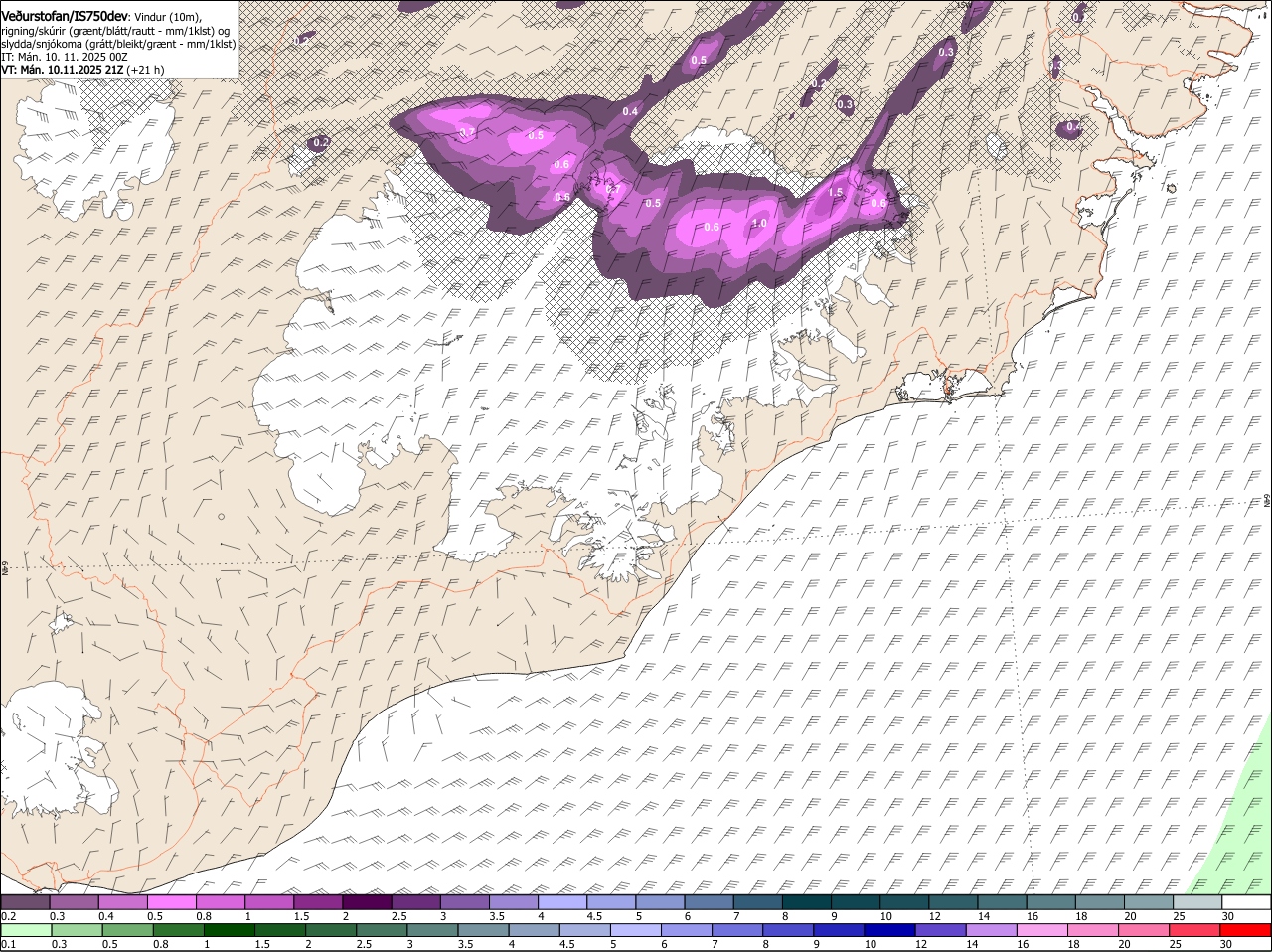The width and height of the screenshot is (1272, 952).
Task: Select snow legend swatch between 14 and 16
Action: tap(1003, 902)
